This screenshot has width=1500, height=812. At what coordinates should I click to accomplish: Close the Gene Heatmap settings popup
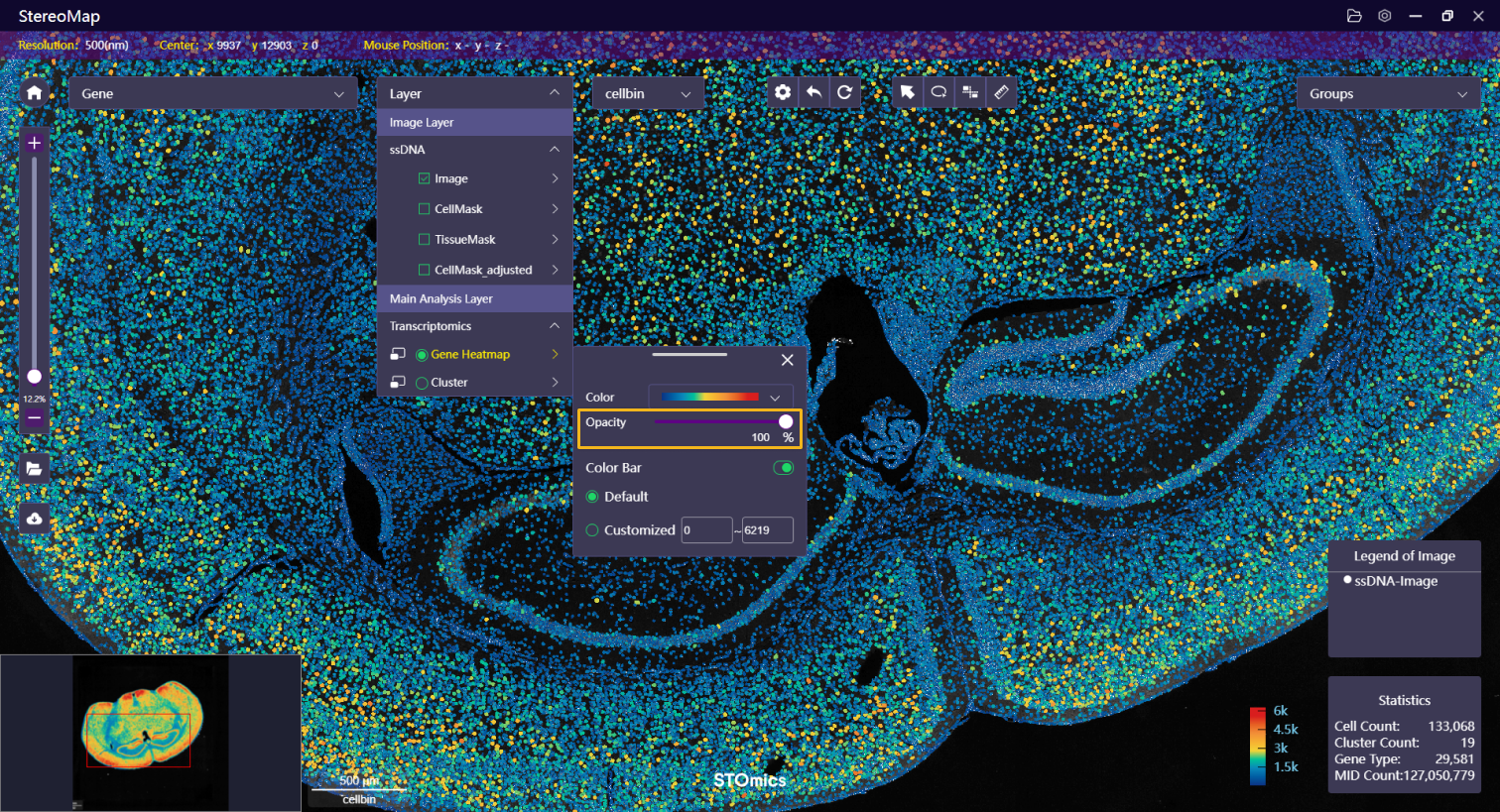[x=787, y=360]
